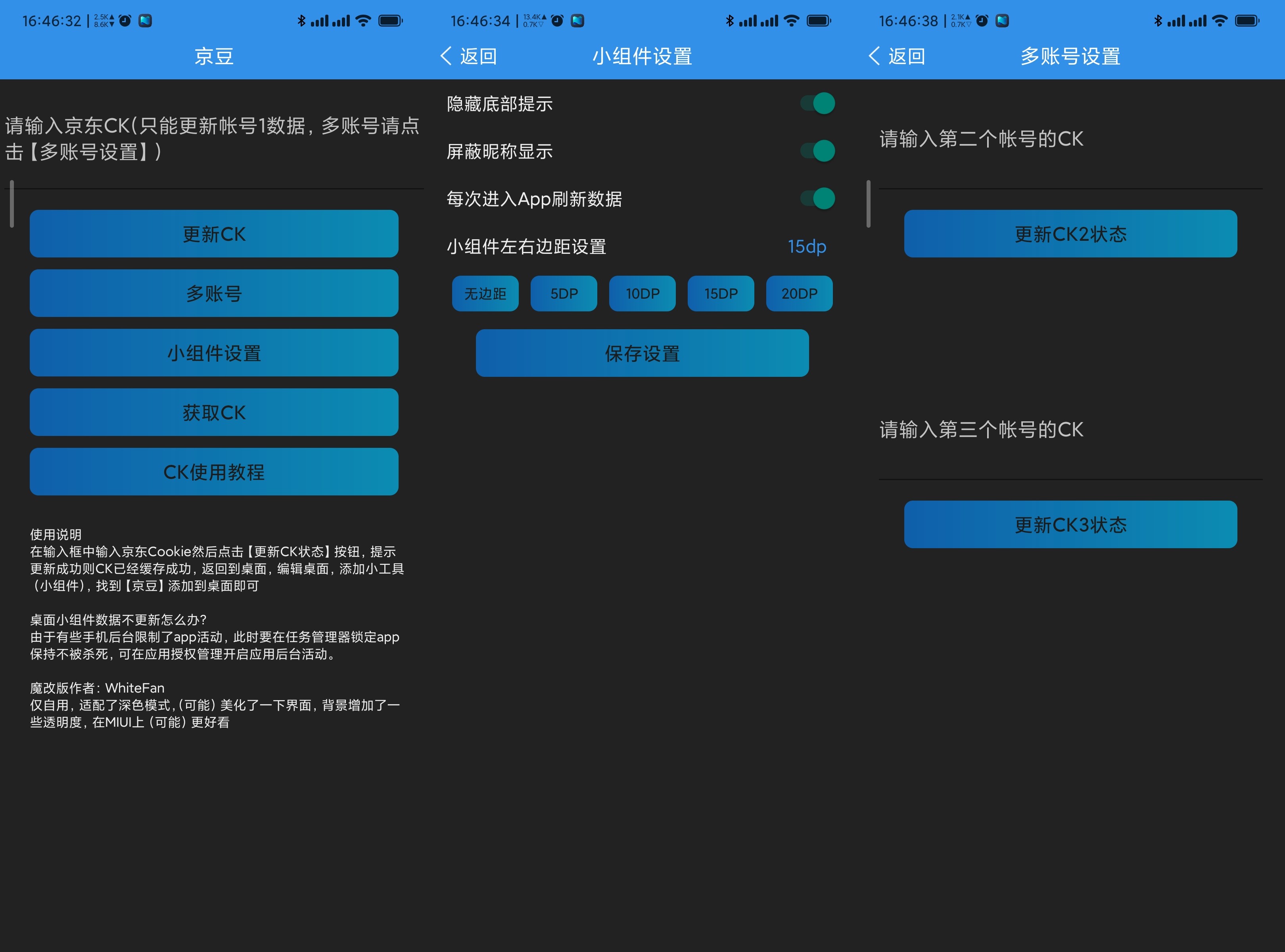Image resolution: width=1285 pixels, height=952 pixels.
Task: Go back (返回) from 多账号设置
Action: pos(897,56)
